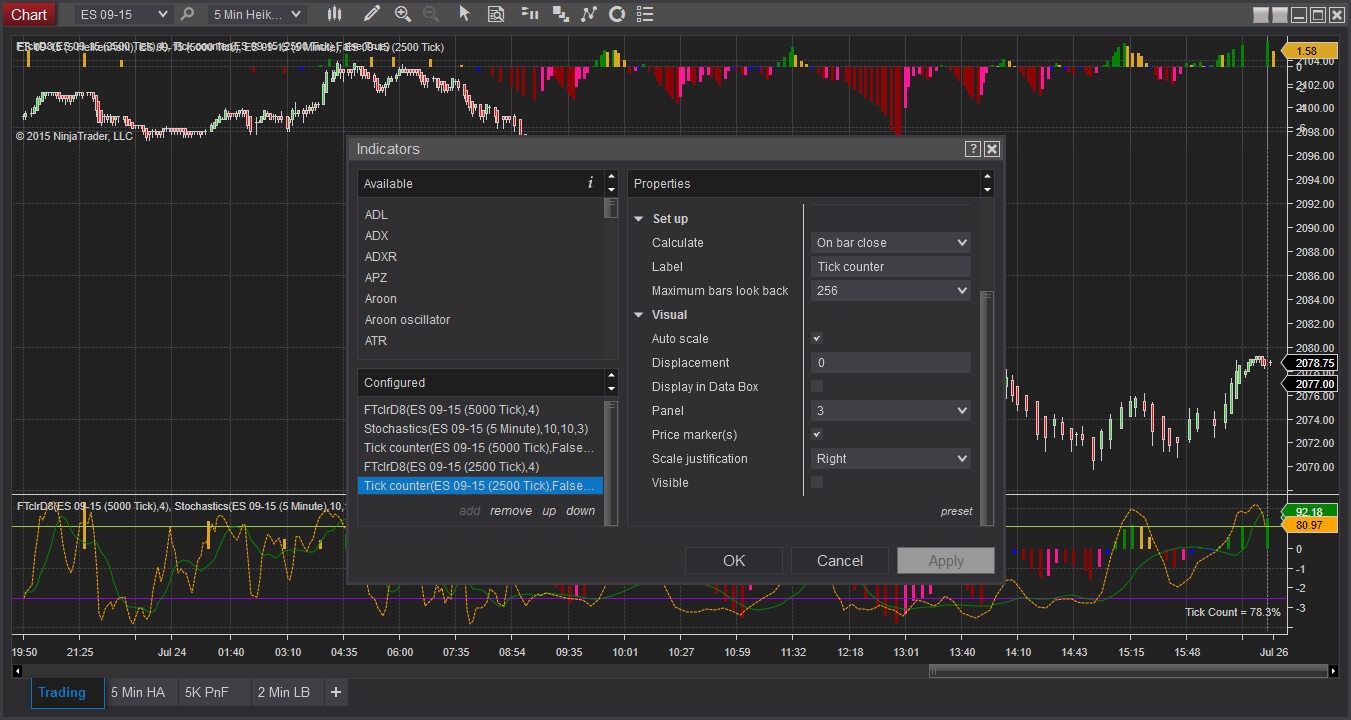Click the circular reload toolbar icon

click(617, 14)
